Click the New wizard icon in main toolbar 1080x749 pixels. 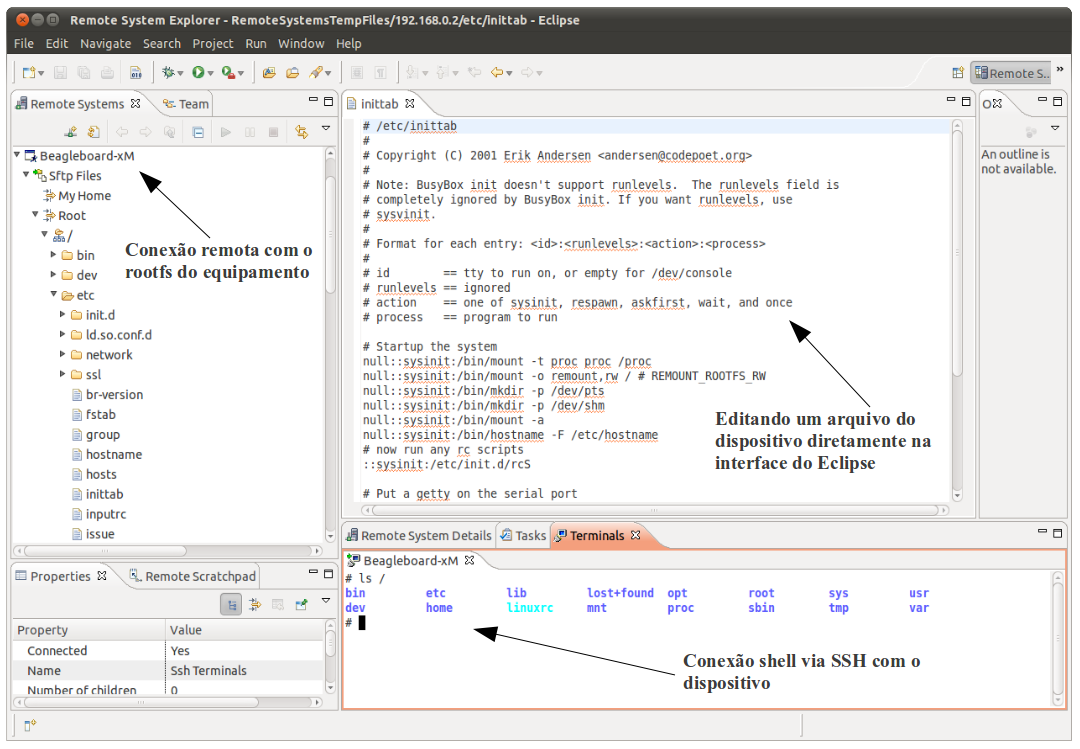28,72
